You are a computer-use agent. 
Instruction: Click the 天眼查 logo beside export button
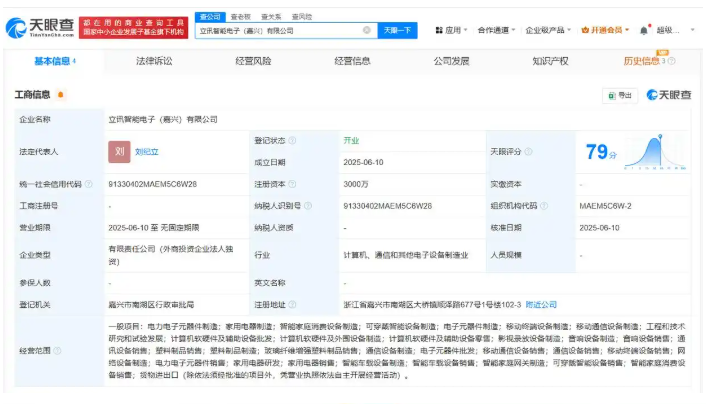(x=669, y=95)
